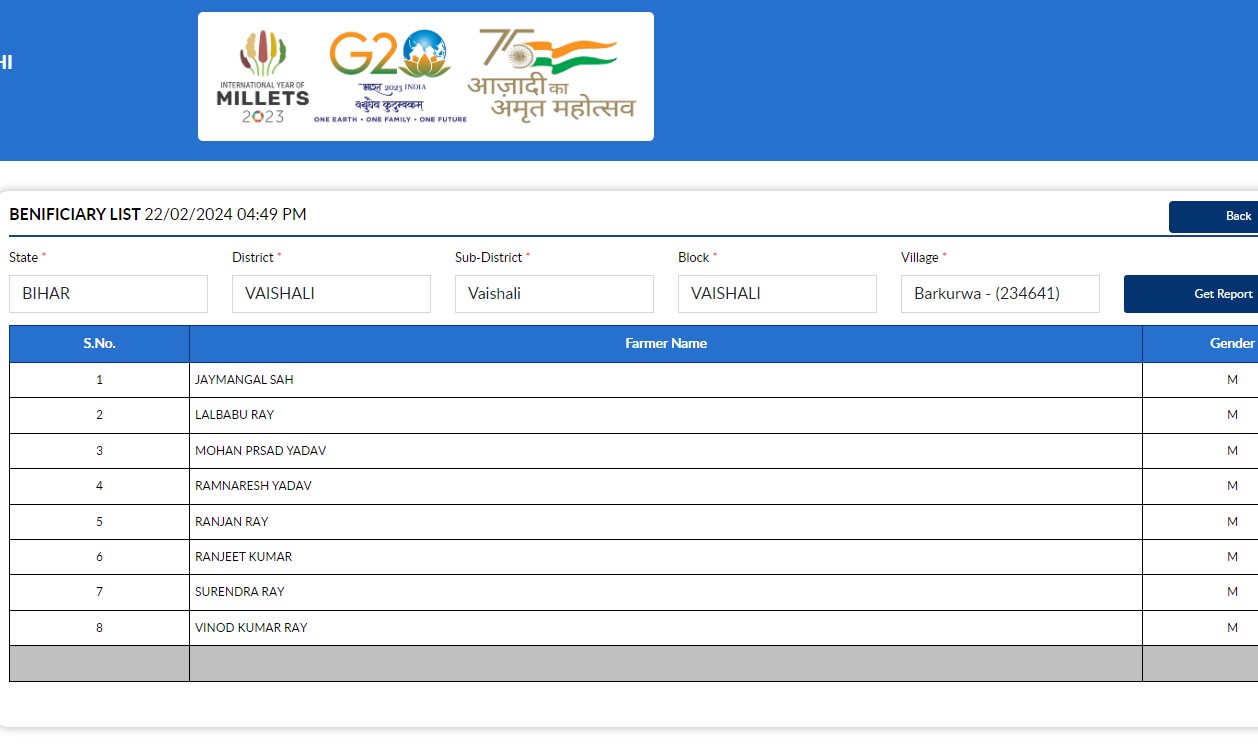The height and width of the screenshot is (755, 1258).
Task: Click the S.No. column header
Action: (99, 344)
